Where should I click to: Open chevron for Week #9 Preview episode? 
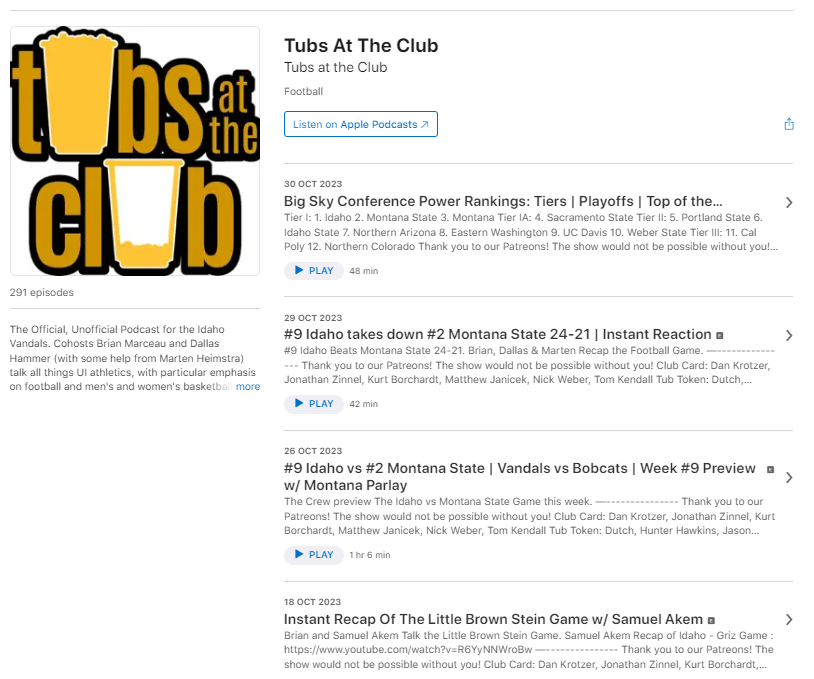tap(789, 477)
